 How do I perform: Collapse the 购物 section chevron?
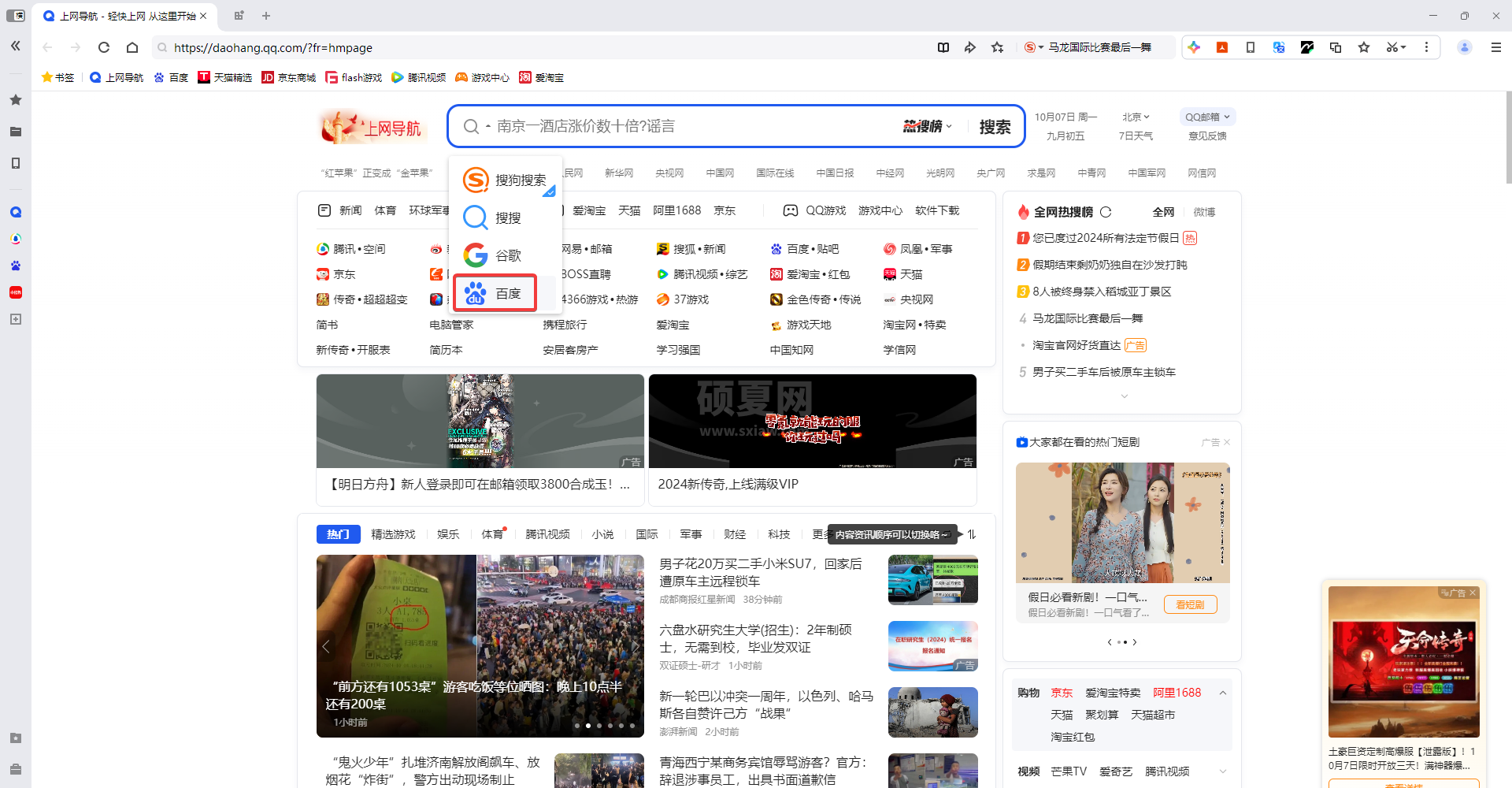pos(1223,693)
